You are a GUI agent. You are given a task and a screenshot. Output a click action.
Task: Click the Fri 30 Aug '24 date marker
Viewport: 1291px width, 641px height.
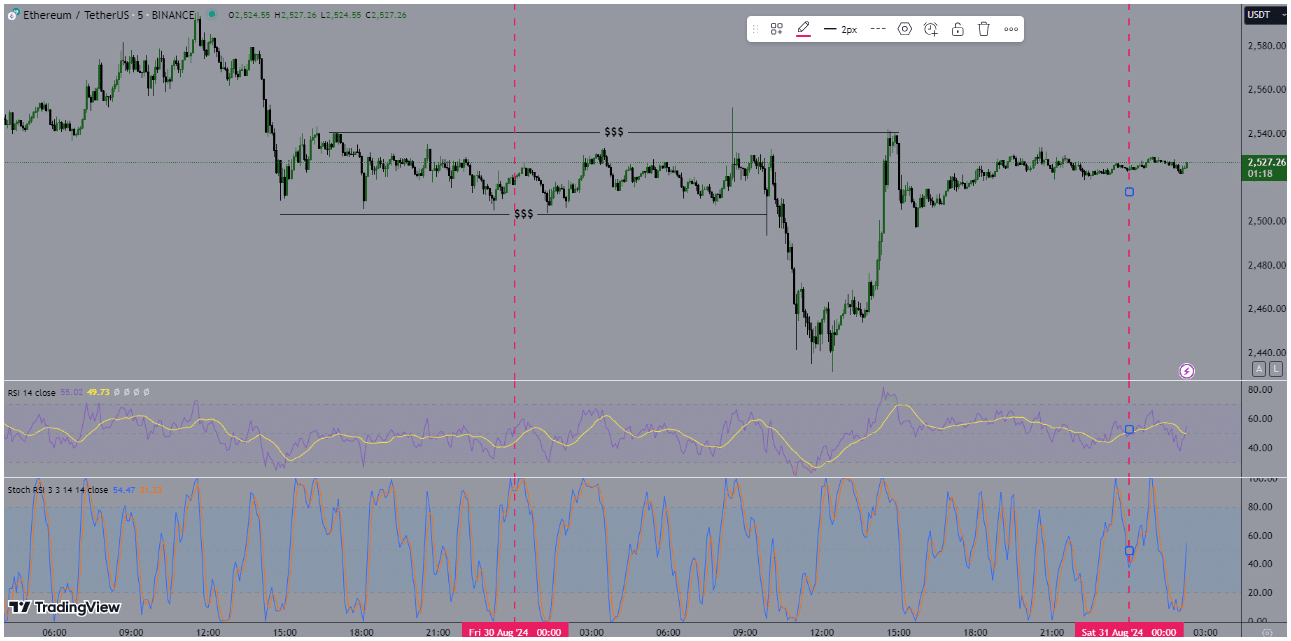pos(514,632)
